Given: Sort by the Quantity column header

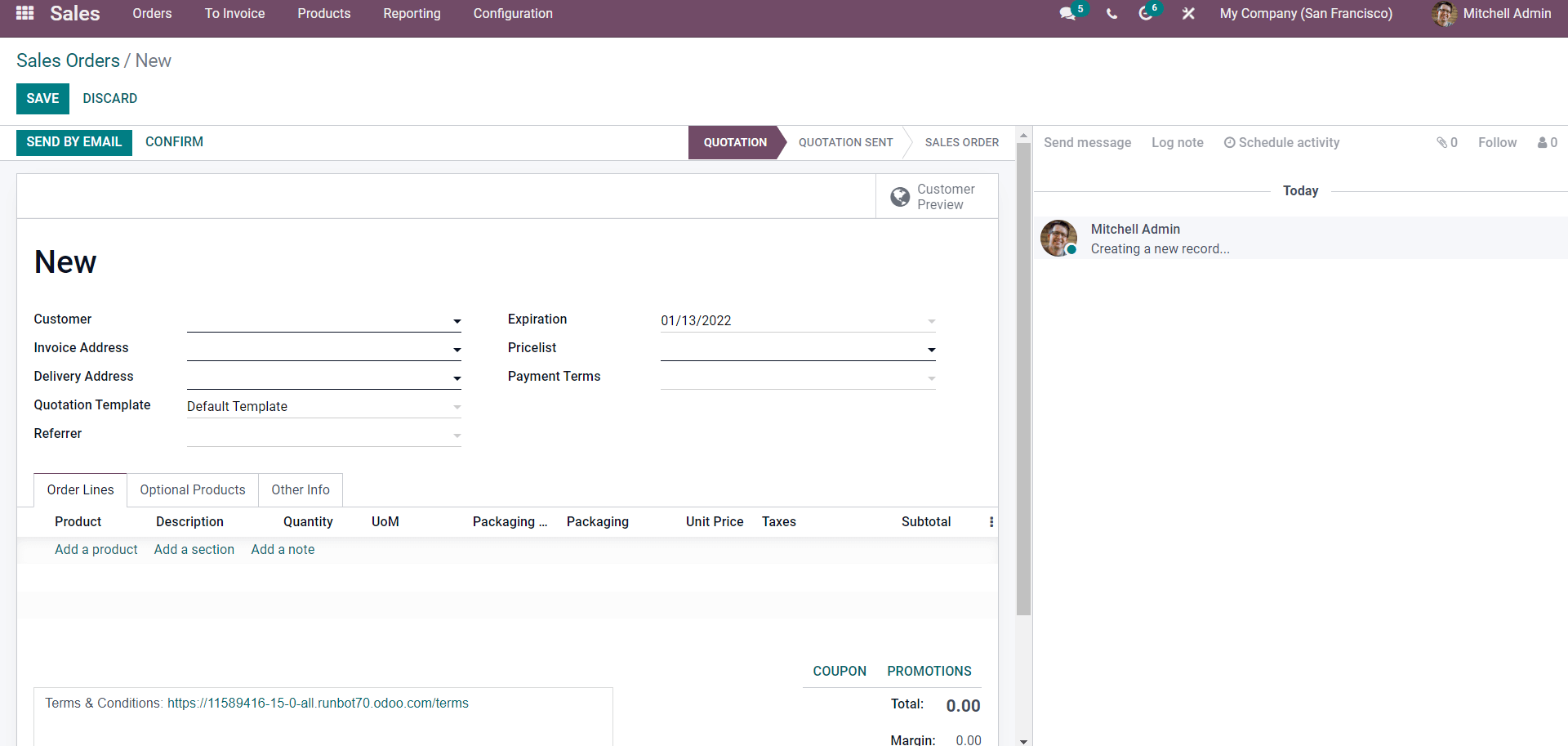Looking at the screenshot, I should point(308,522).
